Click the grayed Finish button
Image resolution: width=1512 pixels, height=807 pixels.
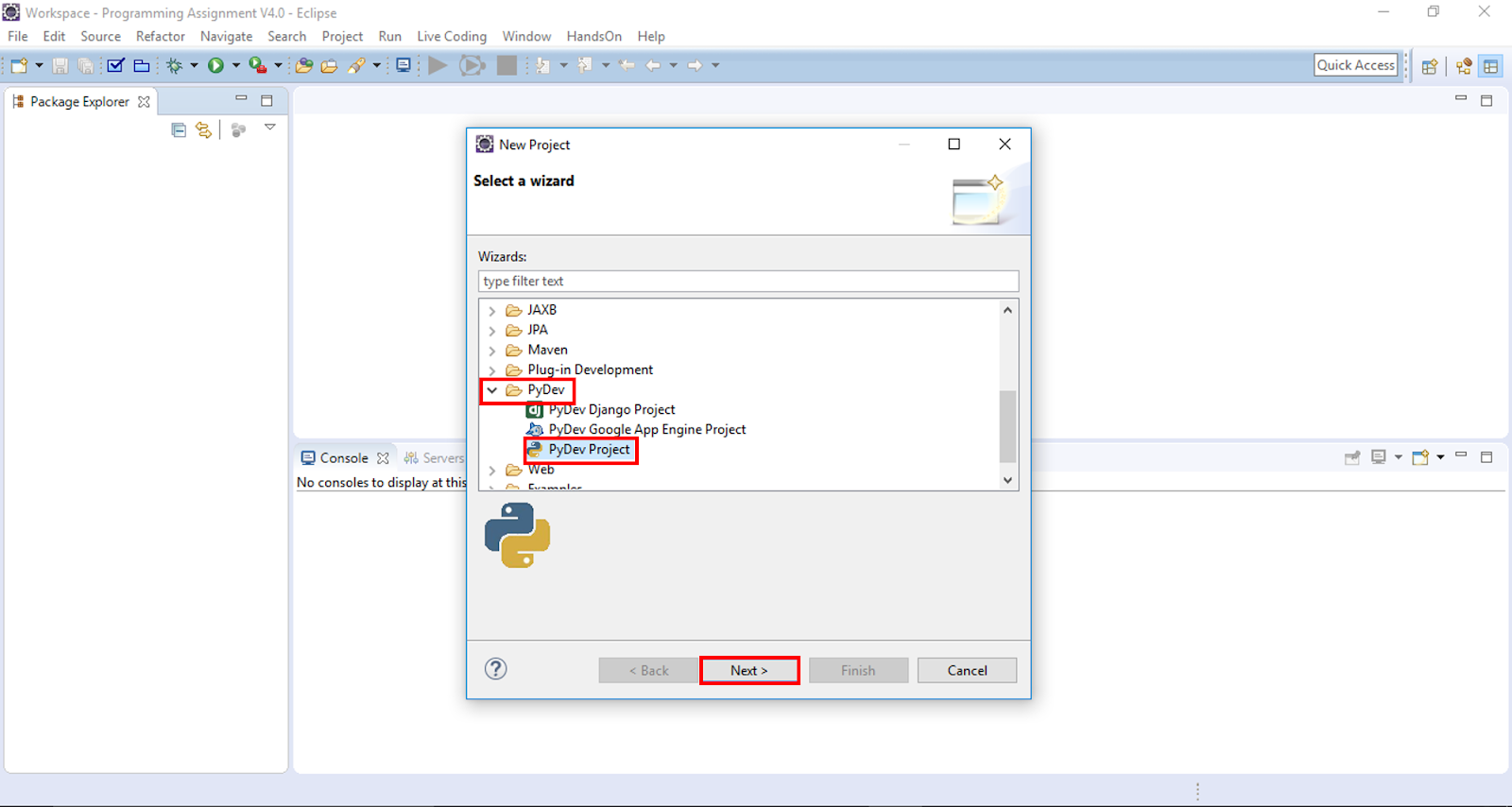click(858, 671)
